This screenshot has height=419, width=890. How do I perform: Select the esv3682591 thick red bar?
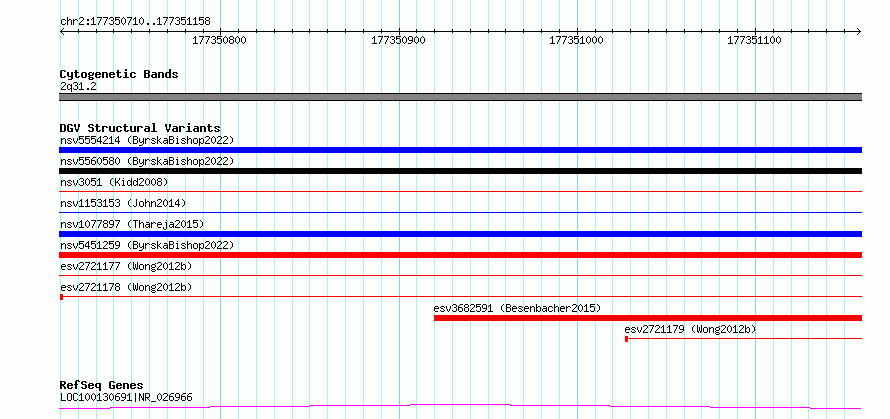[648, 318]
